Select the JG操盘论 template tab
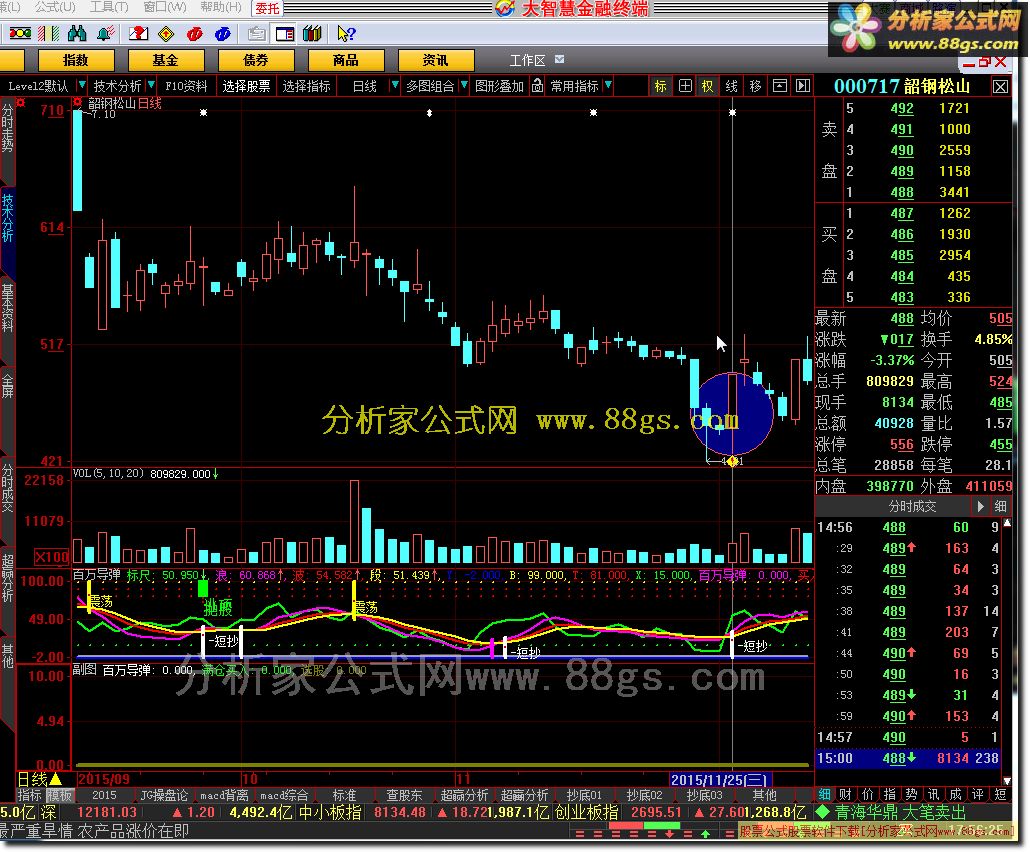The height and width of the screenshot is (852, 1030). click(164, 796)
